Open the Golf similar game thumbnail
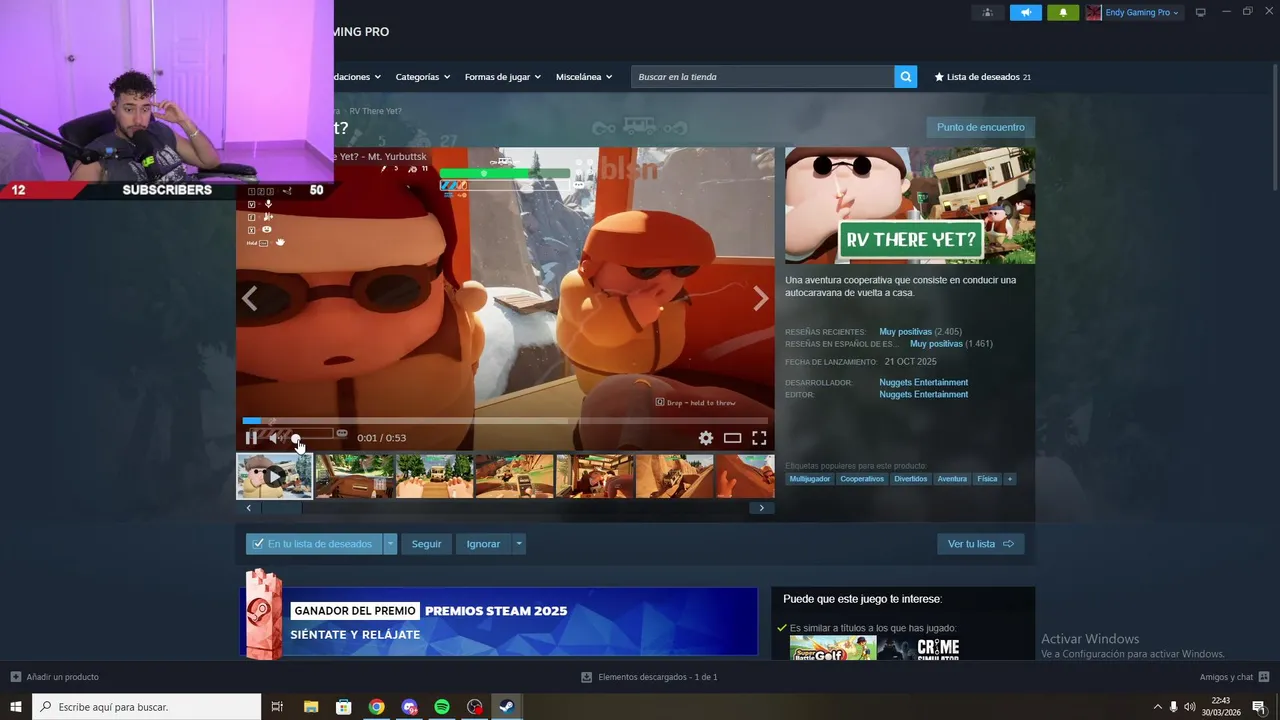 point(833,648)
